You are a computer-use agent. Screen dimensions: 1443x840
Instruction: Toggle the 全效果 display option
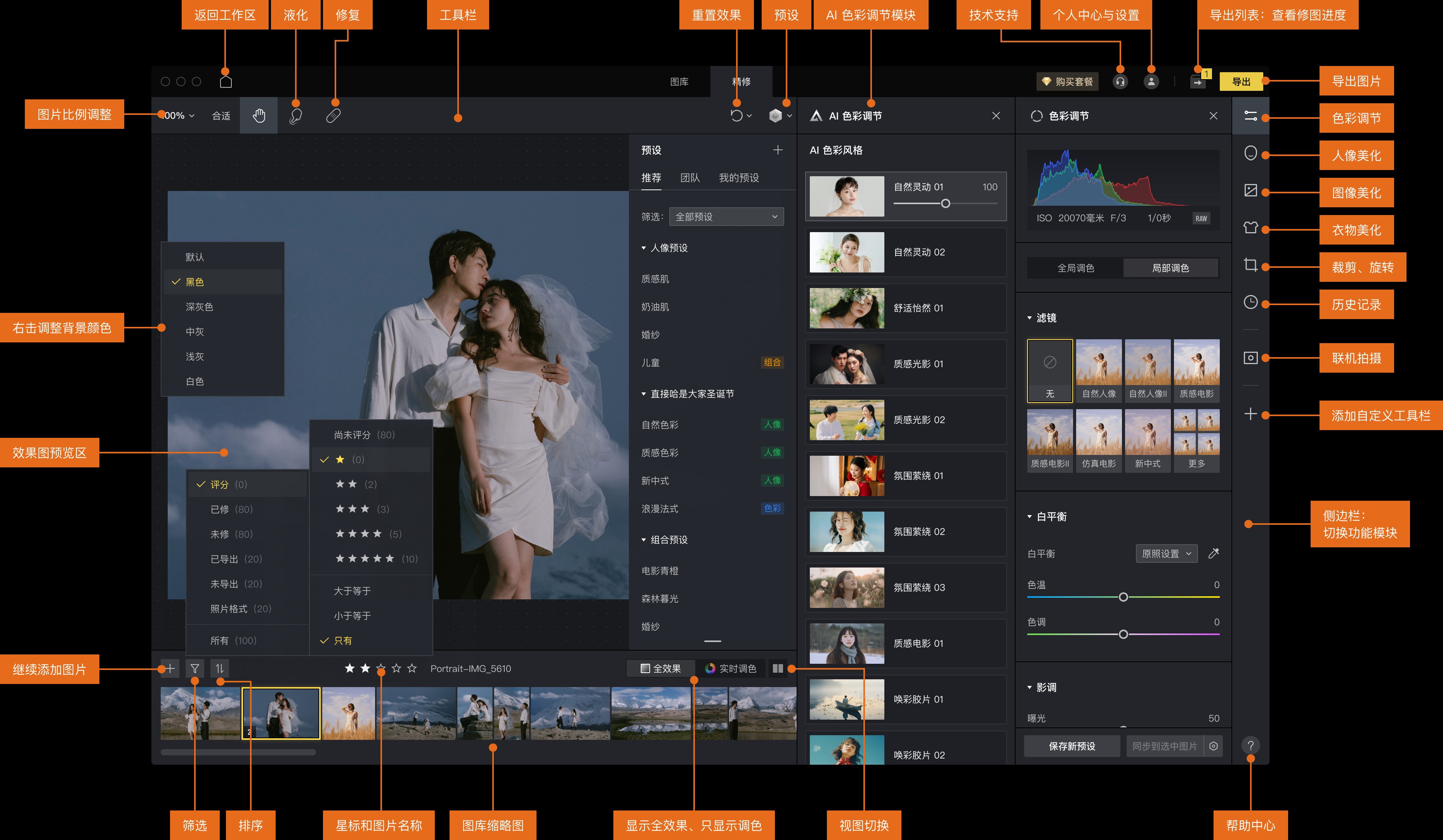[x=661, y=668]
